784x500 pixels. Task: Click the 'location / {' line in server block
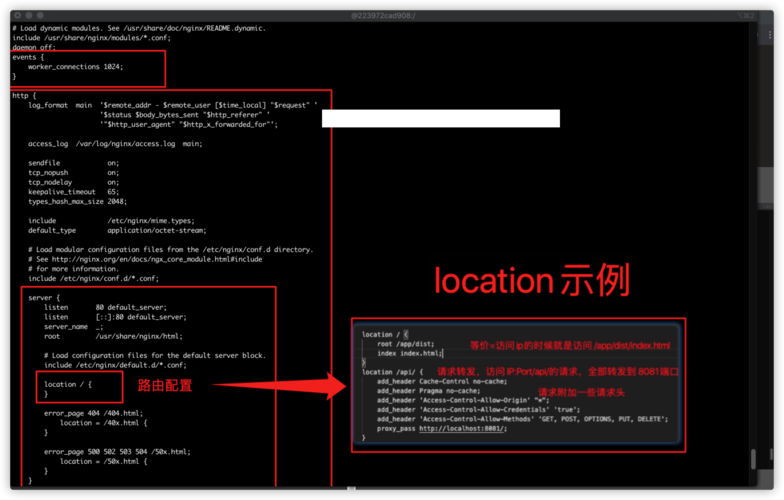68,384
